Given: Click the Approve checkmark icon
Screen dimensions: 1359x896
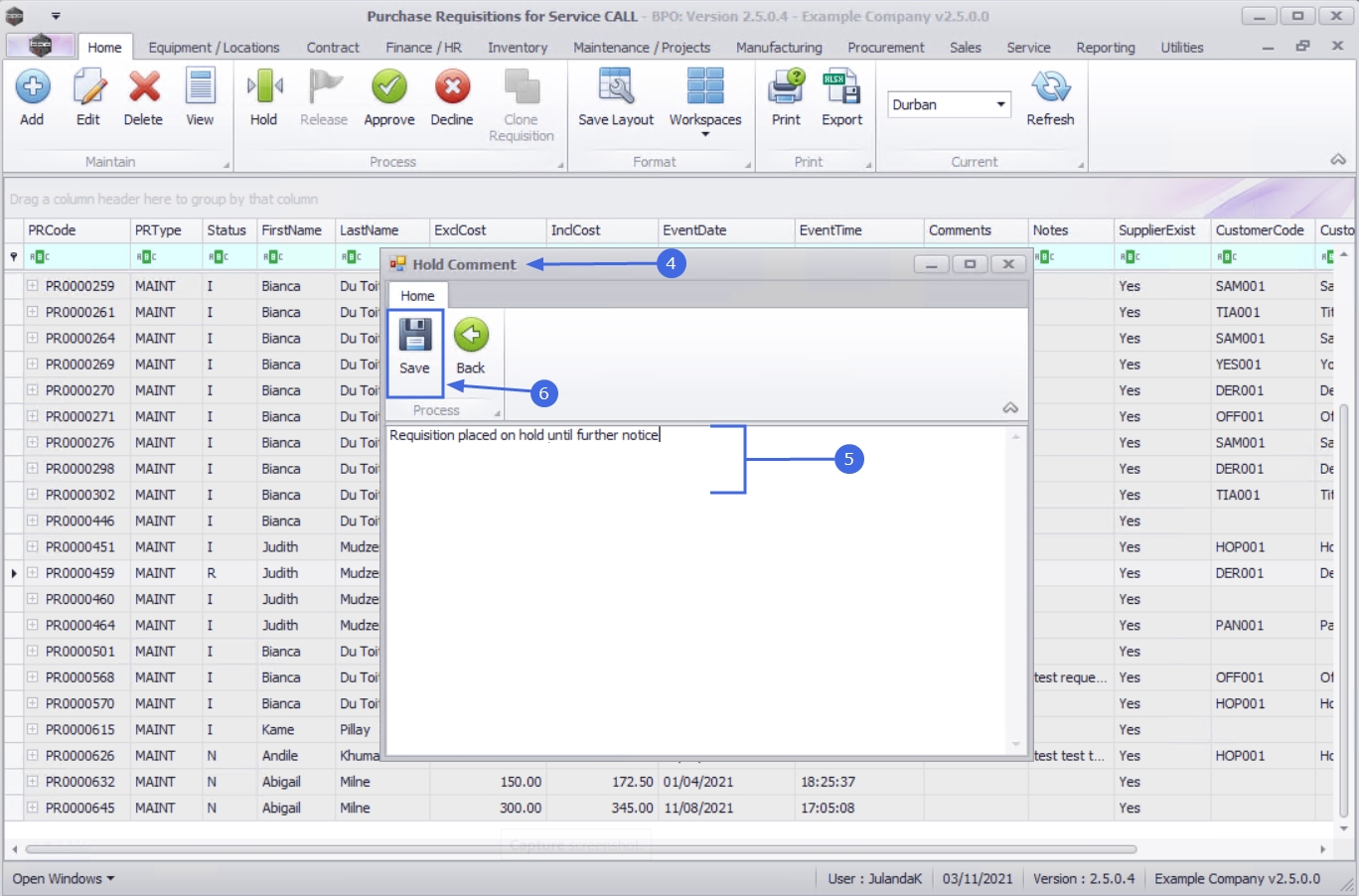Looking at the screenshot, I should click(389, 87).
